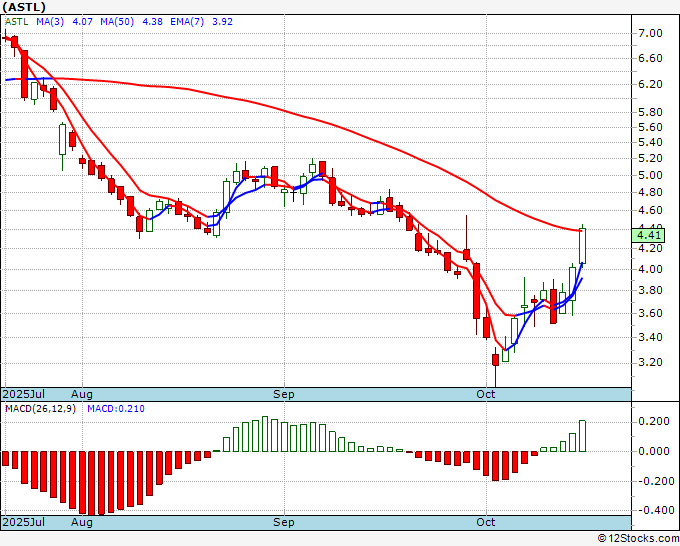Click the latest green candlestick near 4.41
Image resolution: width=680 pixels, height=546 pixels.
click(582, 245)
